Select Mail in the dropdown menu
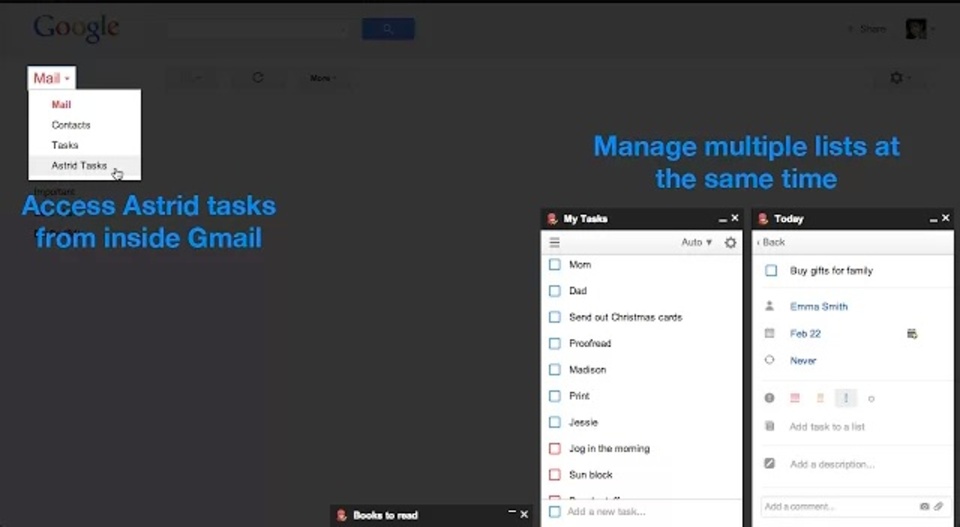Viewport: 960px width, 527px height. pos(61,105)
